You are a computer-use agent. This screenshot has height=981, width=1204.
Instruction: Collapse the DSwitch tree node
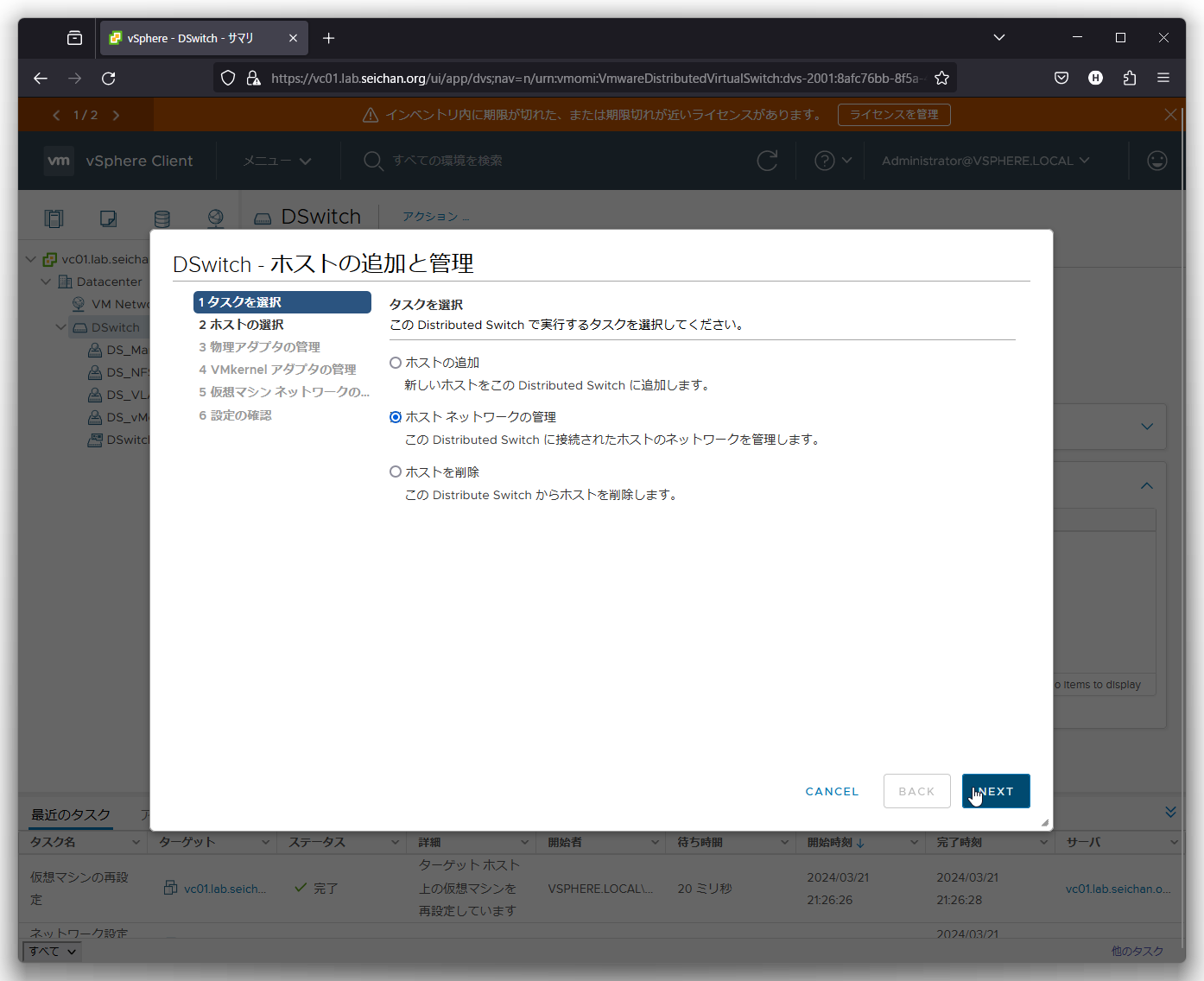click(60, 327)
